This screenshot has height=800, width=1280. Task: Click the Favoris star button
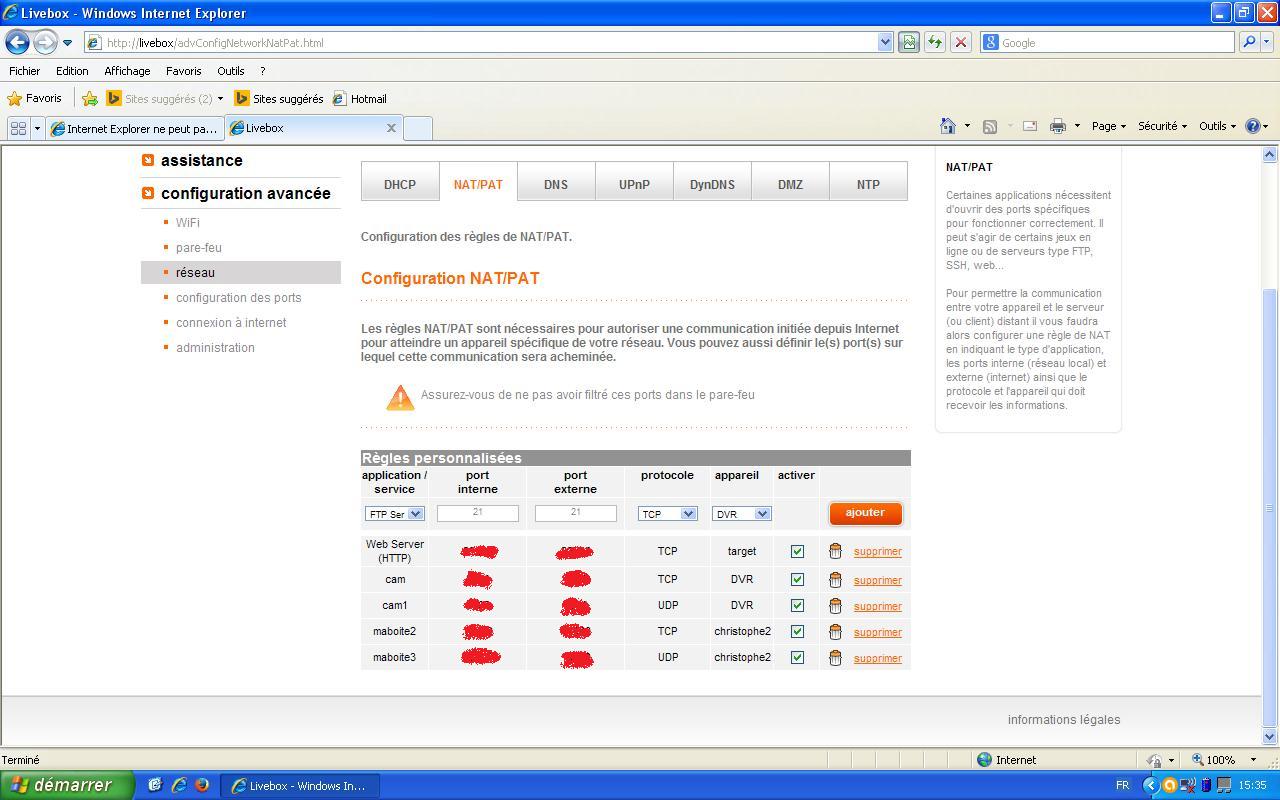tap(35, 98)
